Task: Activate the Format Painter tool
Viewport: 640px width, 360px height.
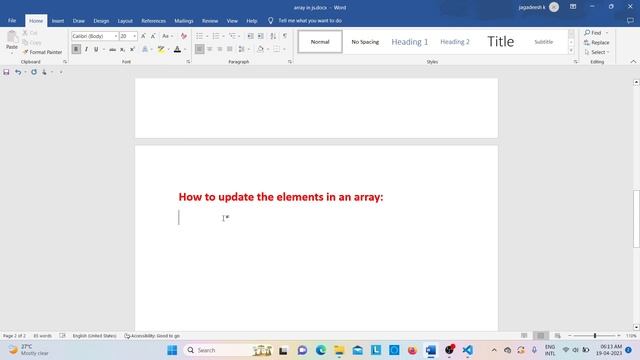Action: pyautogui.click(x=42, y=52)
